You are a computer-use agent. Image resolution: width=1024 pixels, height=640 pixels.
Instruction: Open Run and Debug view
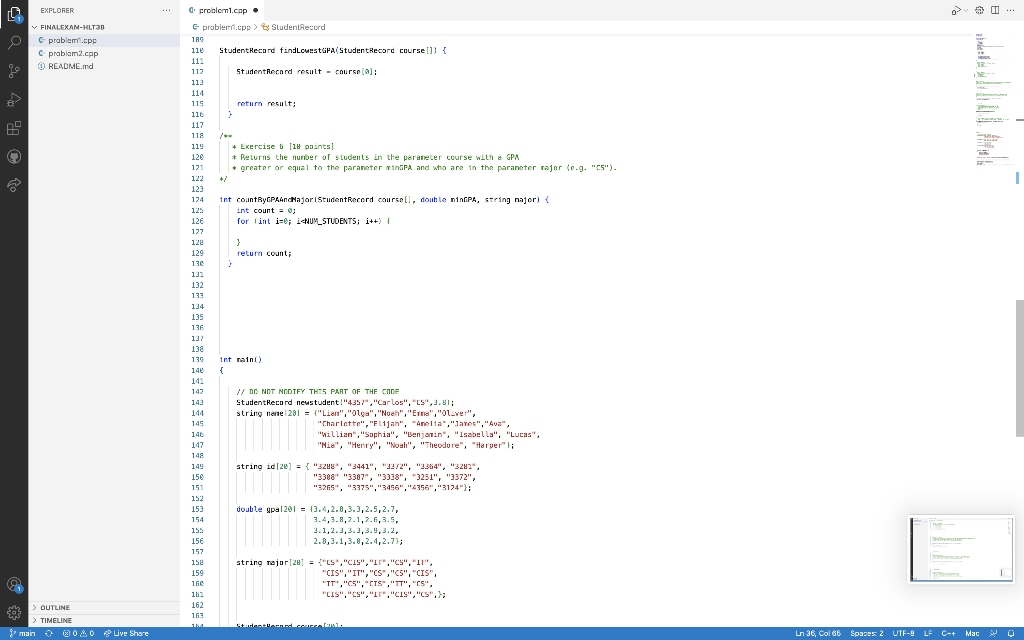tap(13, 100)
